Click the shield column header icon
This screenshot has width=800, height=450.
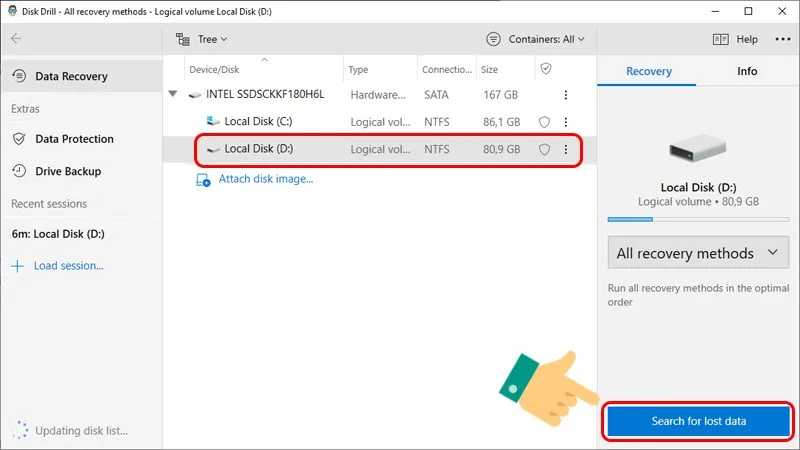pos(545,69)
